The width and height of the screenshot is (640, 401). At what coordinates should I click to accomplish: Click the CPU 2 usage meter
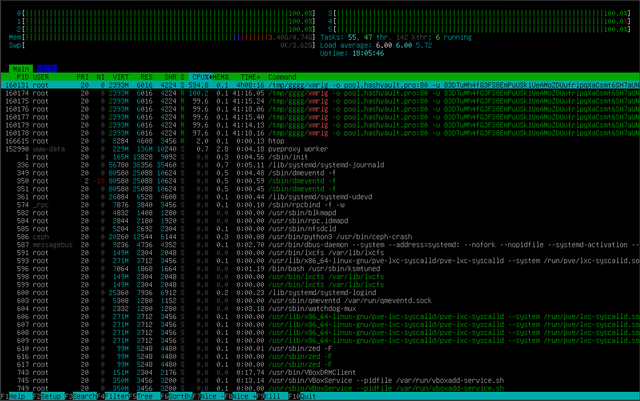tap(166, 29)
